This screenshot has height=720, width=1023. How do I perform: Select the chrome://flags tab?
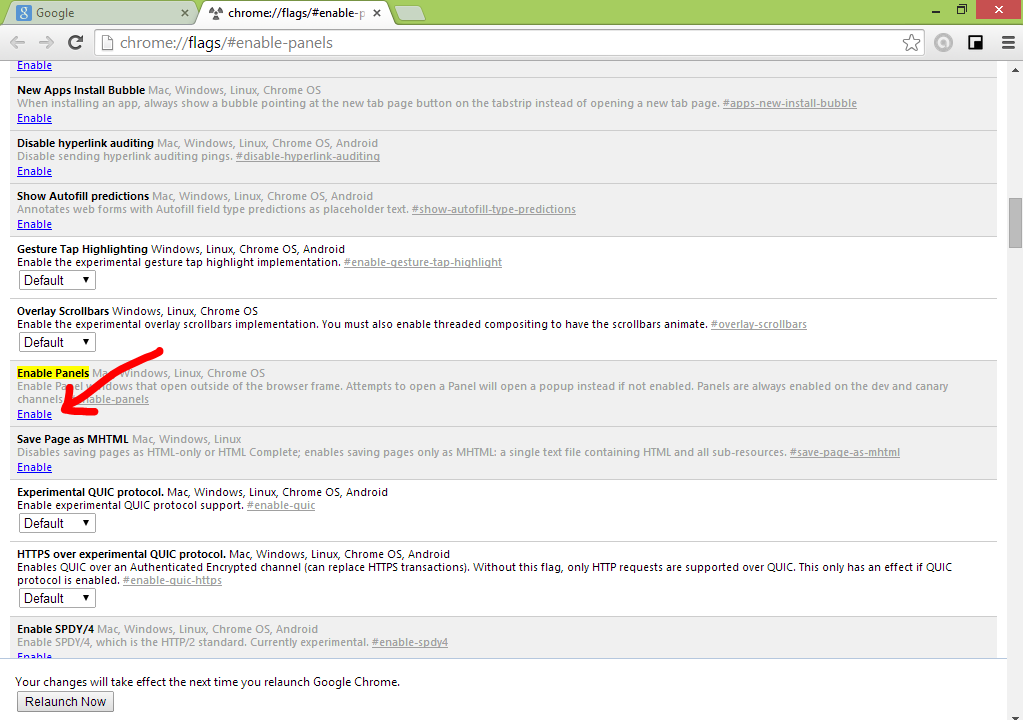pos(295,13)
